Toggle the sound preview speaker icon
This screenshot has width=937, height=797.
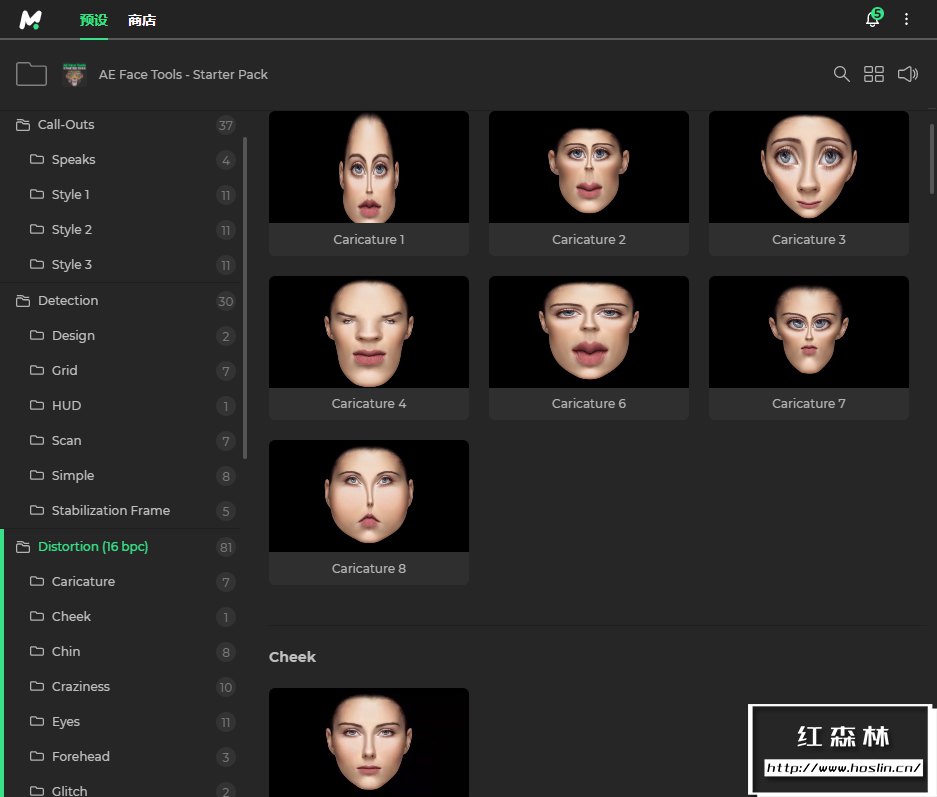[x=907, y=74]
